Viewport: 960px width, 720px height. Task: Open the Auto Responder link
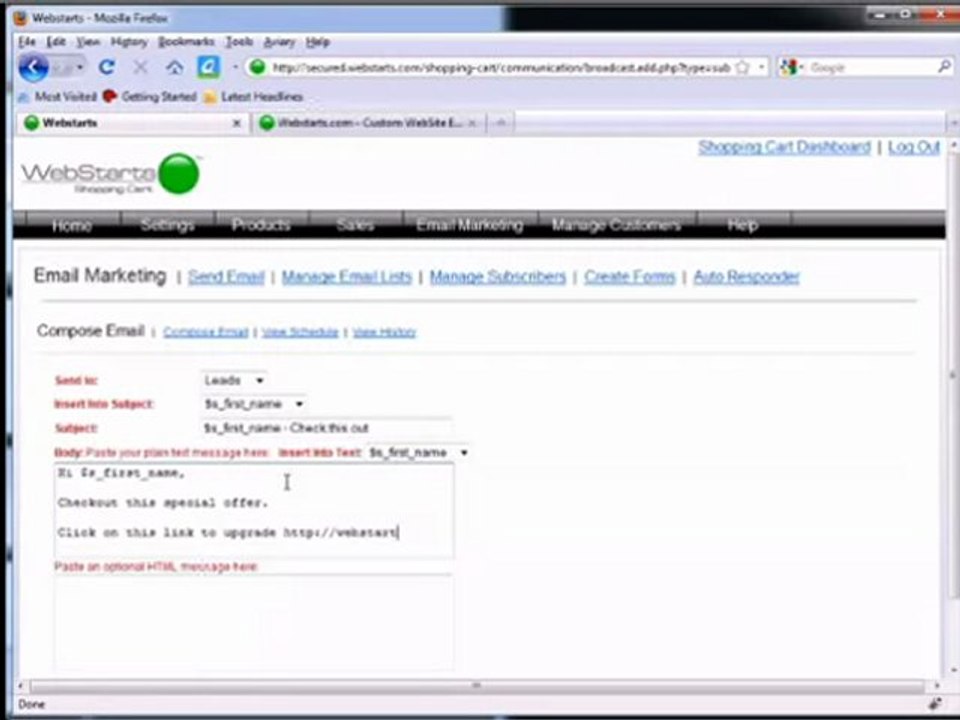[746, 277]
